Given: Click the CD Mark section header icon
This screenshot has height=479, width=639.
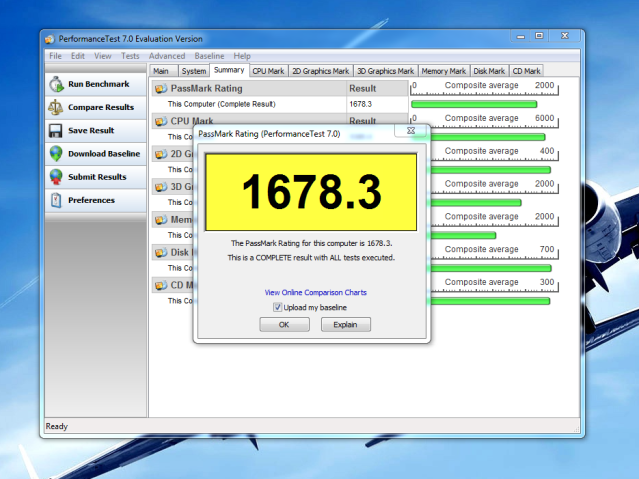Looking at the screenshot, I should 161,285.
